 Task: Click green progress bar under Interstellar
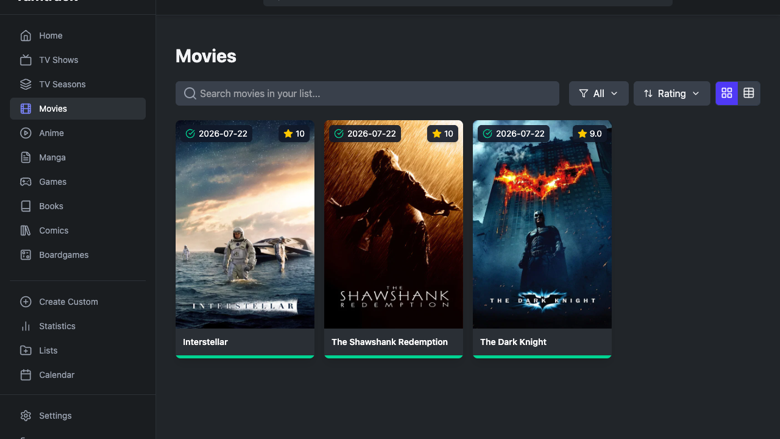coord(245,356)
